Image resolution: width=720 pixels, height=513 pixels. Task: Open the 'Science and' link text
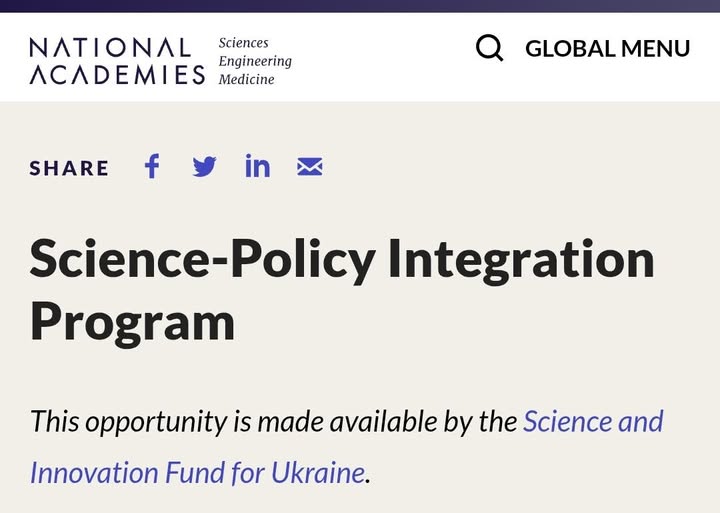(x=593, y=421)
